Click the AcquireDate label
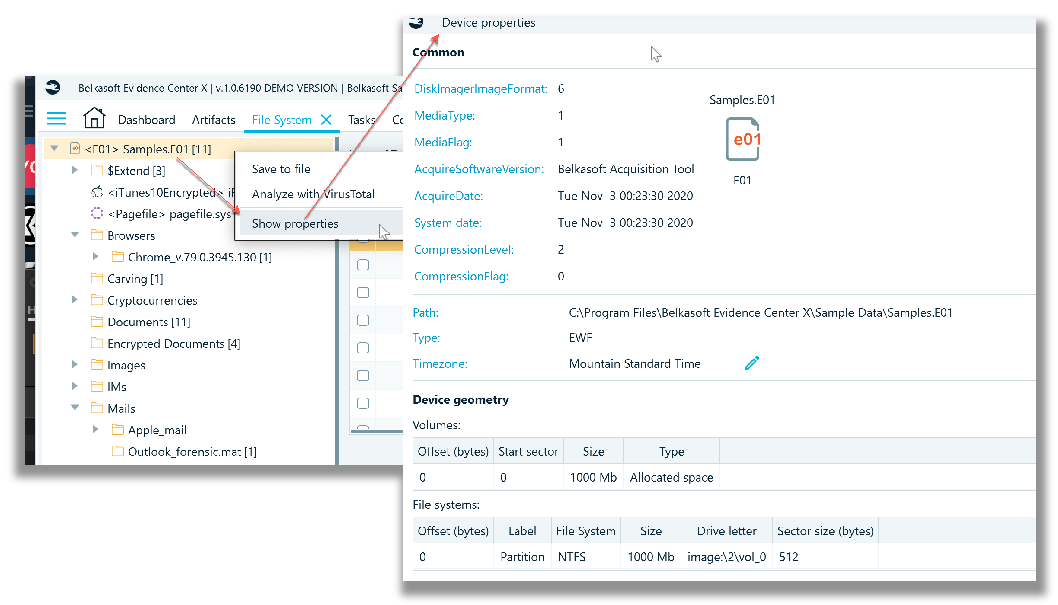Viewport: 1058px width, 605px height. pyautogui.click(x=448, y=196)
